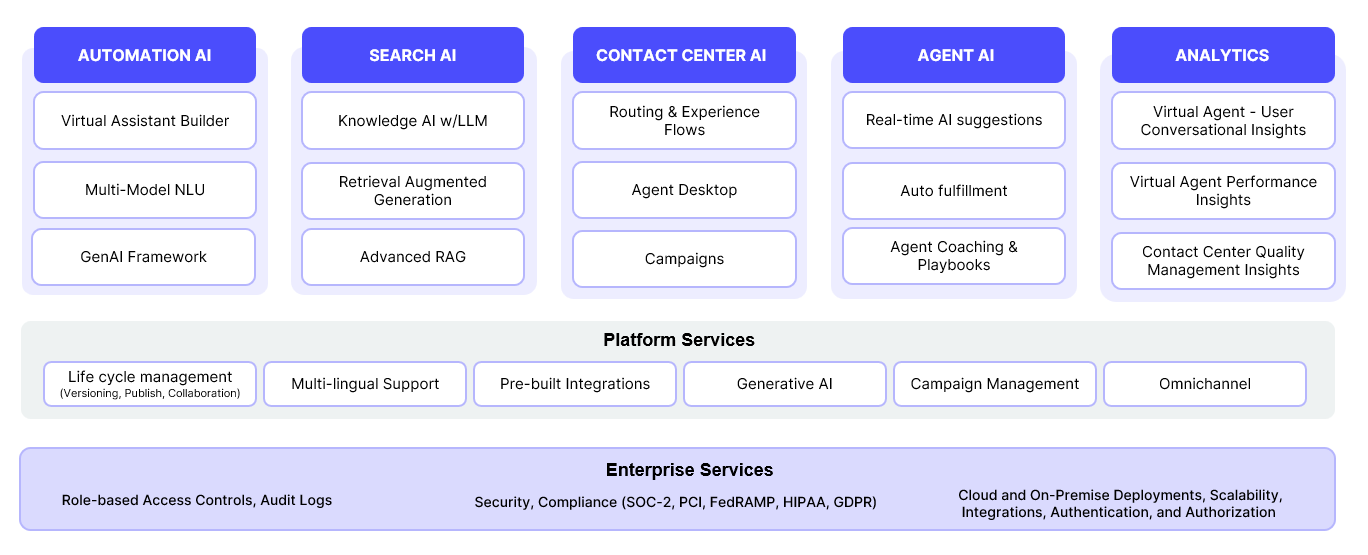Open Knowledge AI w/LLM box
1368x555 pixels.
click(413, 121)
